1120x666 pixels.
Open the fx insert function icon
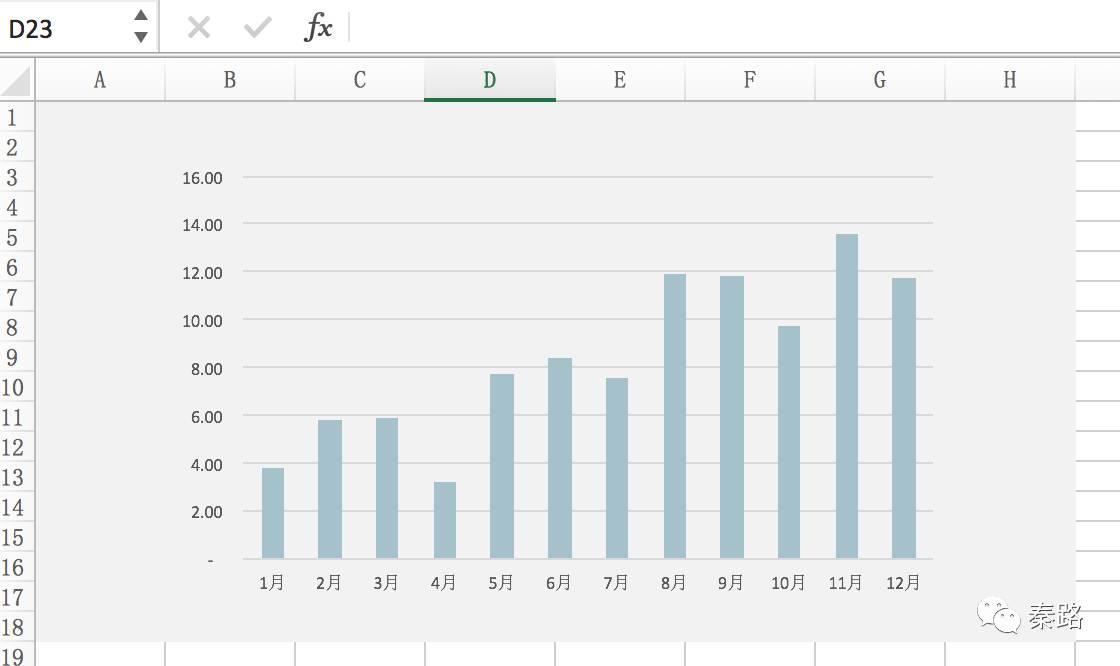coord(319,27)
